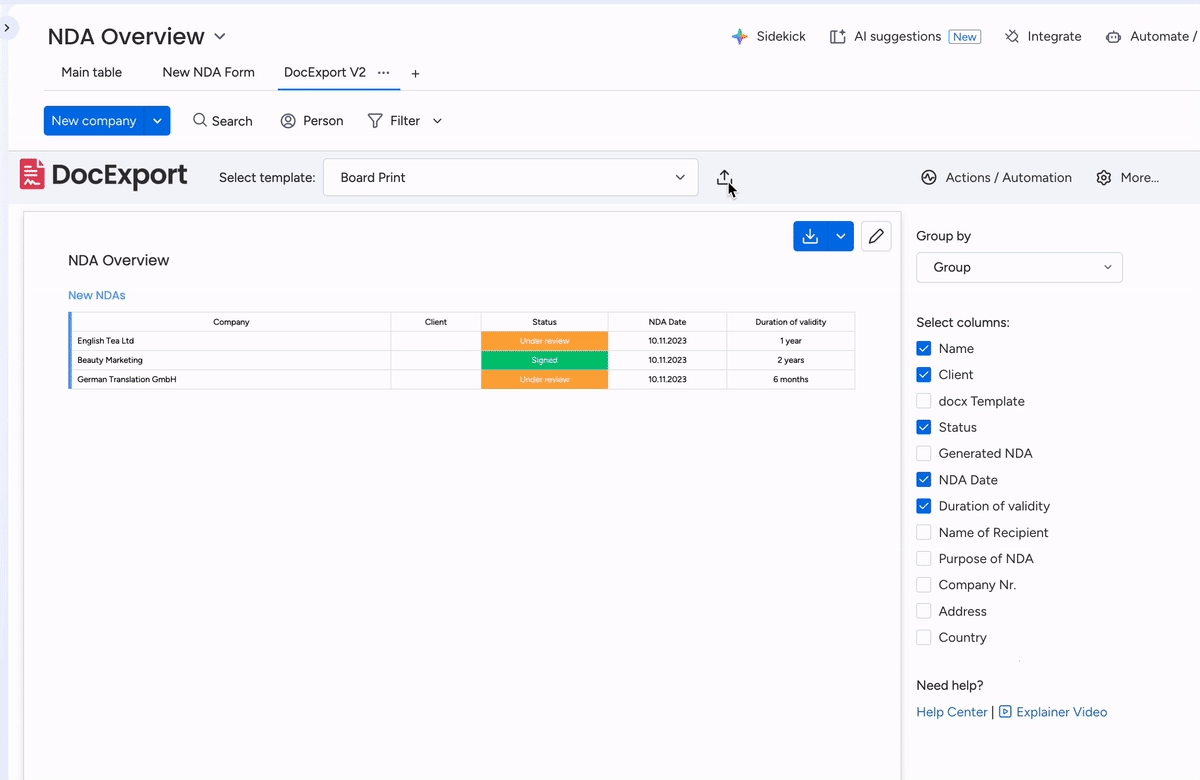
Task: Open Sidekick assistant
Action: (768, 37)
